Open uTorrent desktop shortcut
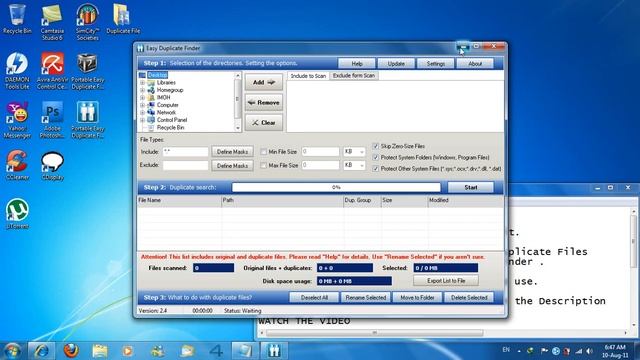640x360 pixels. [17, 214]
